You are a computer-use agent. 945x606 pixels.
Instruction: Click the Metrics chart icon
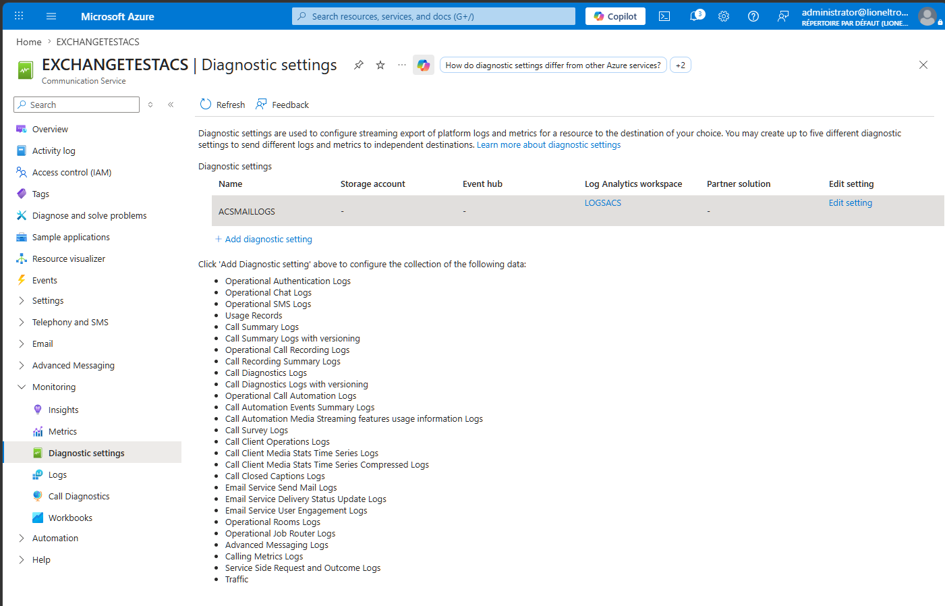[x=37, y=431]
